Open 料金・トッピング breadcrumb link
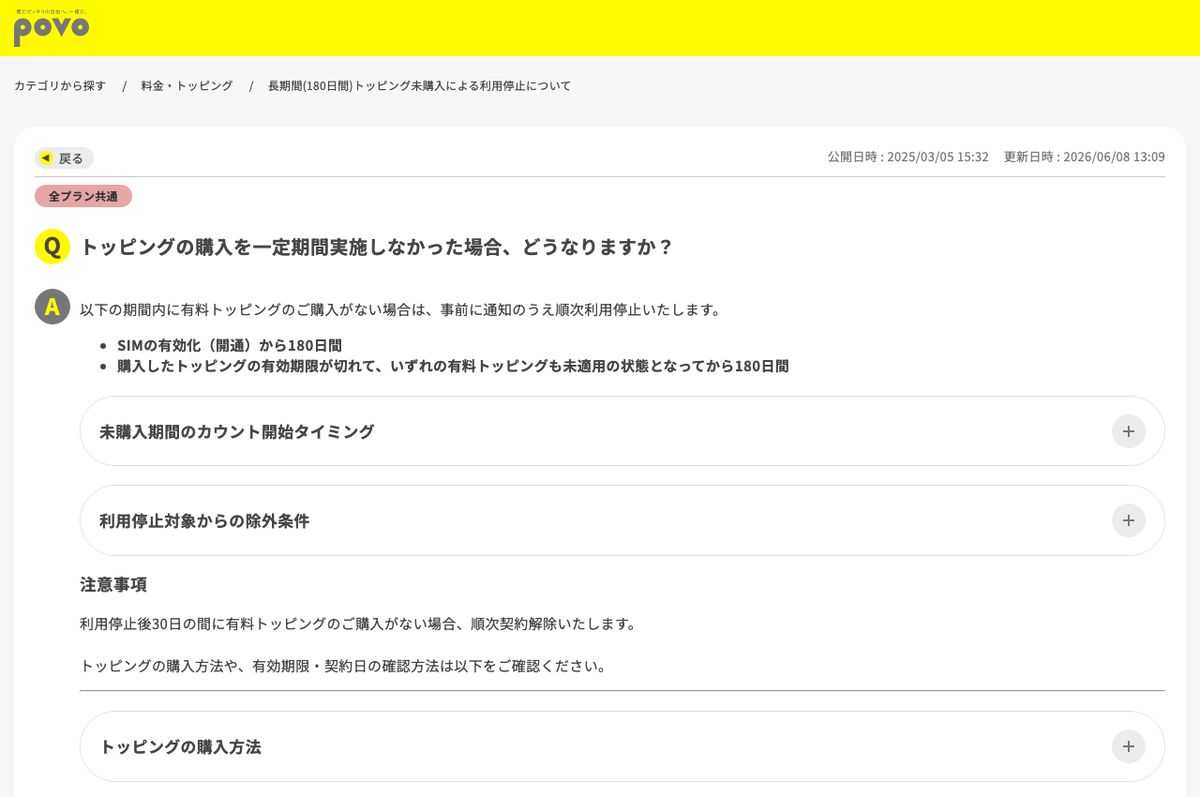 click(187, 86)
